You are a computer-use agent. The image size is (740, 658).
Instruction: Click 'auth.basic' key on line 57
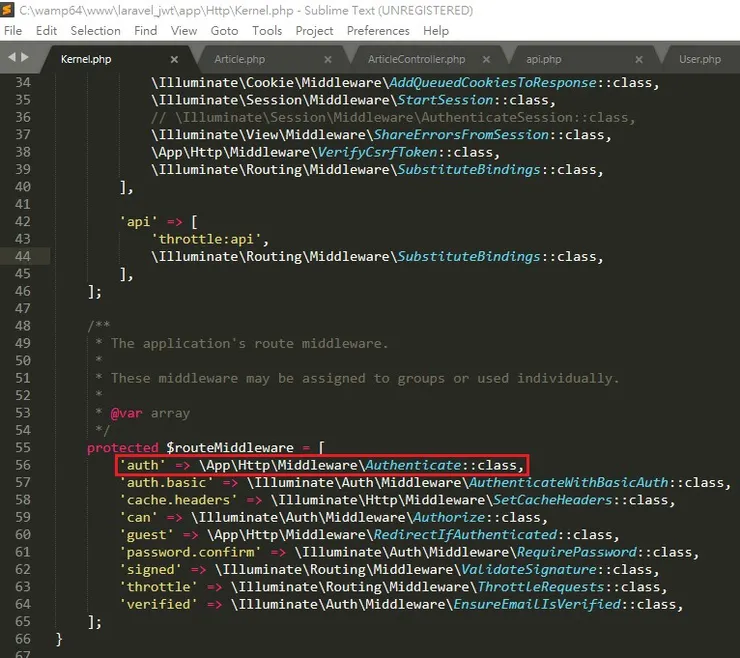166,483
